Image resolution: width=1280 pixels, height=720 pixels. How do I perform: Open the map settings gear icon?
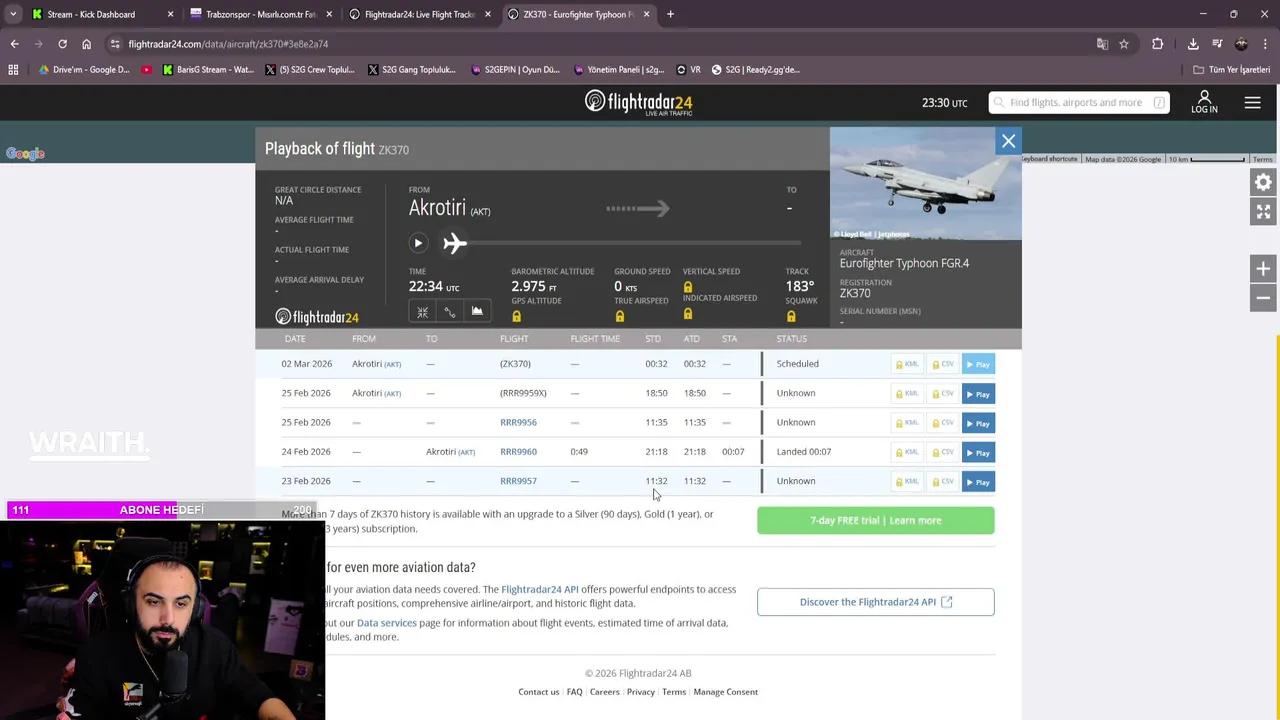pyautogui.click(x=1263, y=182)
